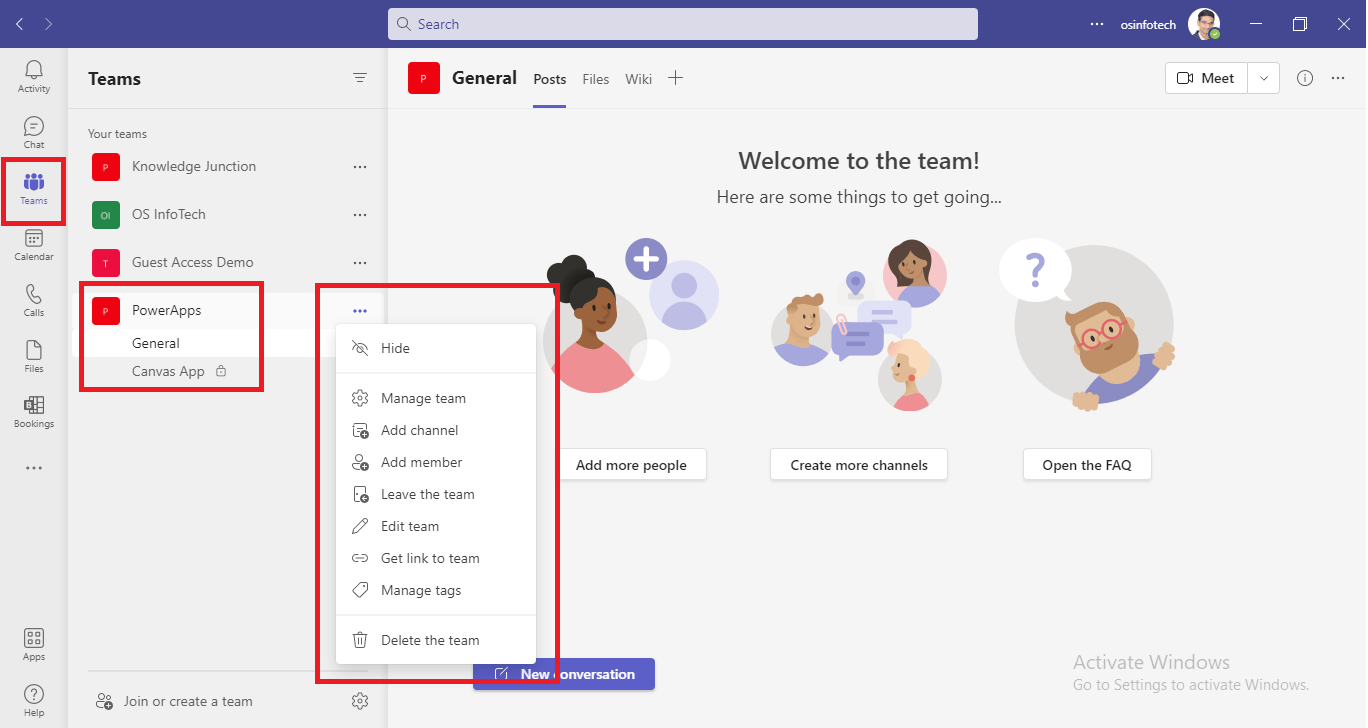Choose Manage team from the menu
The image size is (1368, 728).
[x=436, y=398]
